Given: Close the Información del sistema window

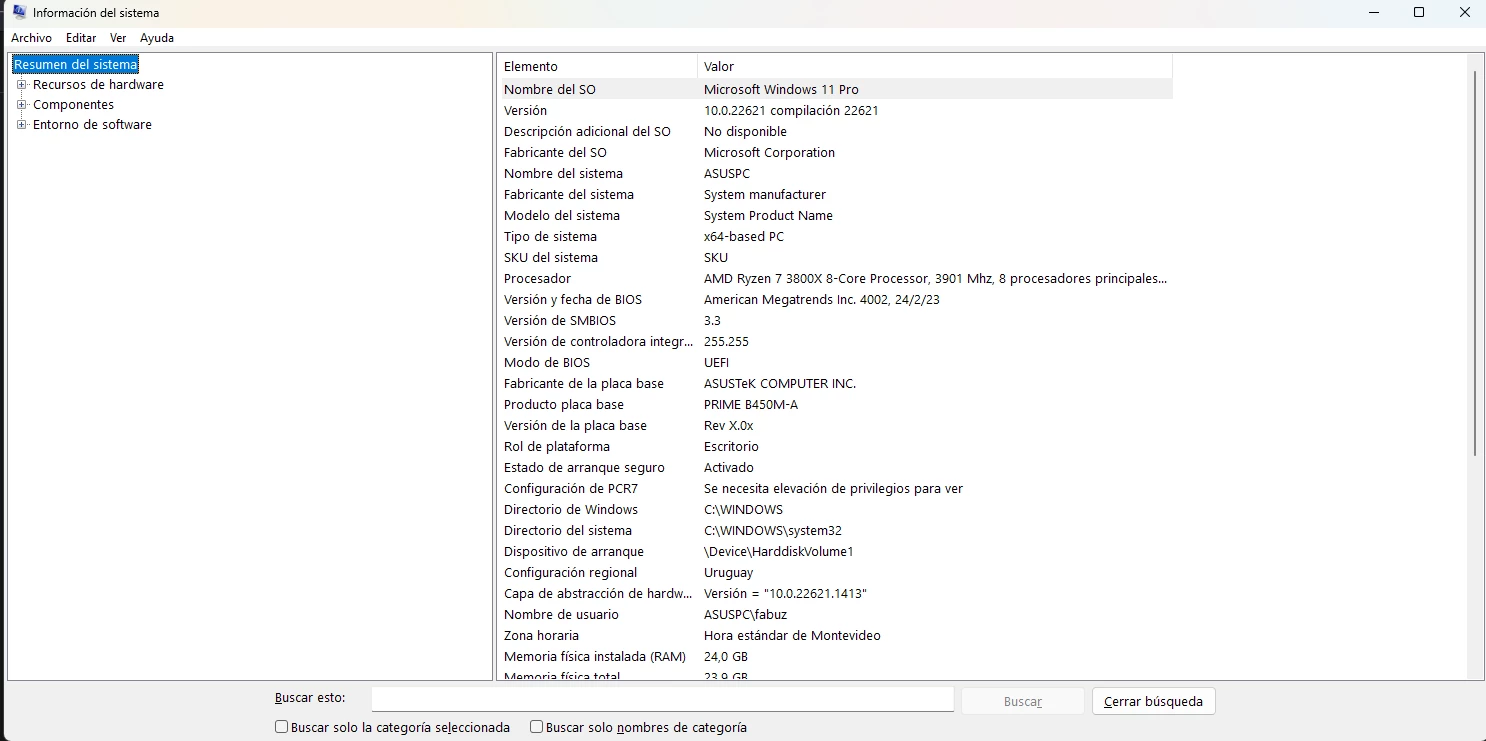Looking at the screenshot, I should tap(1464, 12).
